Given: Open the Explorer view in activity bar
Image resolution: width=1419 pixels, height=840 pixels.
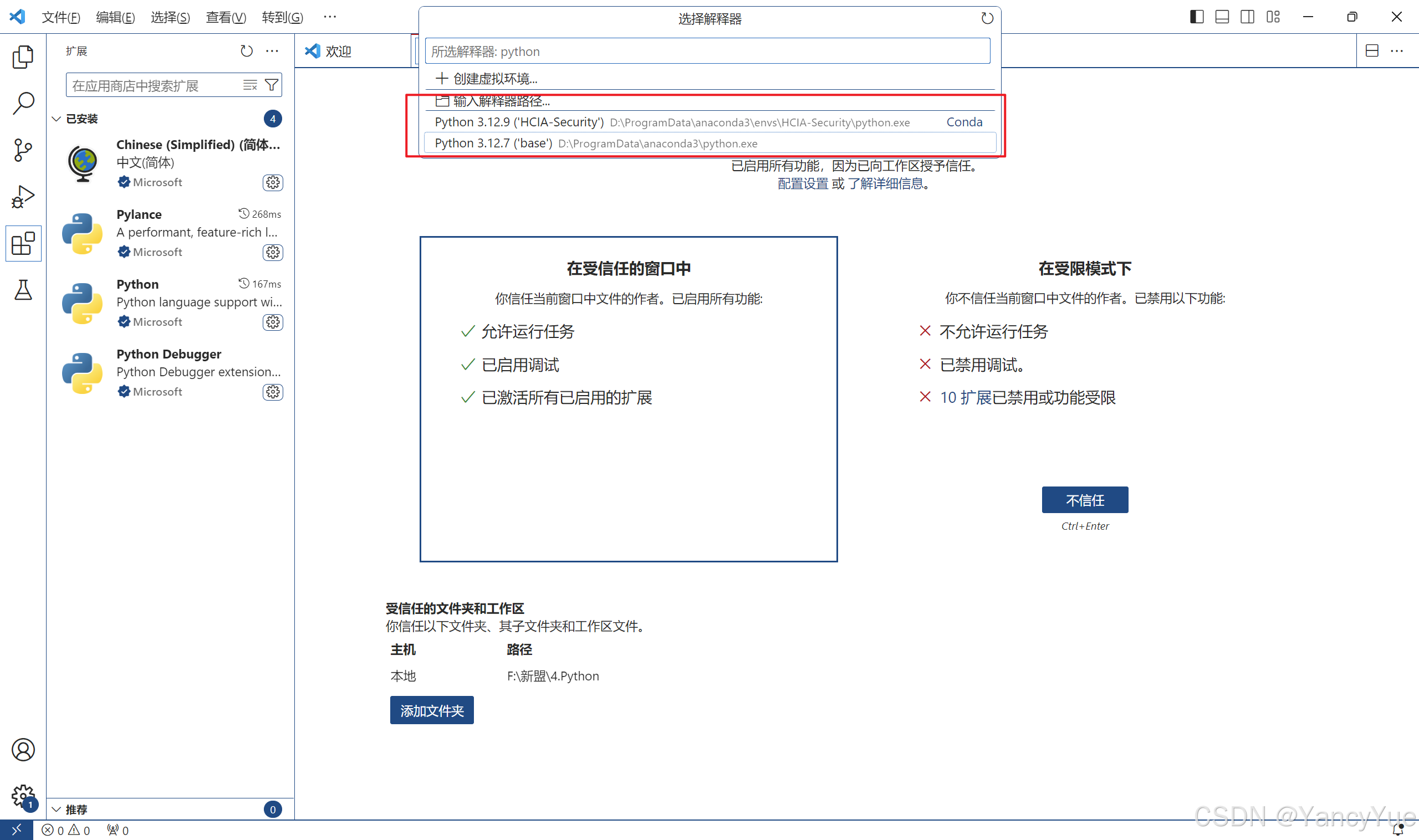Looking at the screenshot, I should click(x=23, y=57).
